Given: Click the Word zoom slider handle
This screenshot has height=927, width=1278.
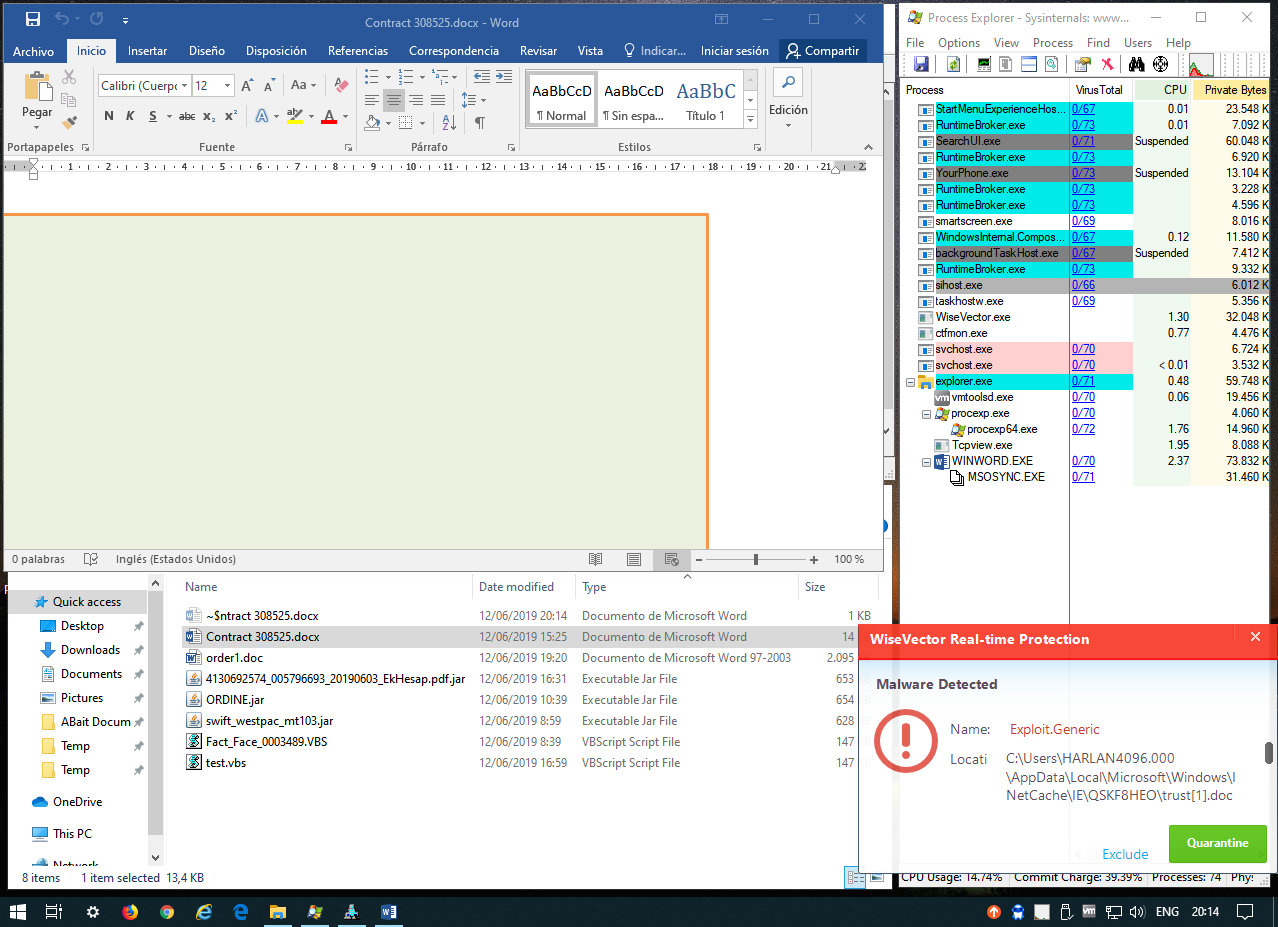Looking at the screenshot, I should tap(756, 560).
